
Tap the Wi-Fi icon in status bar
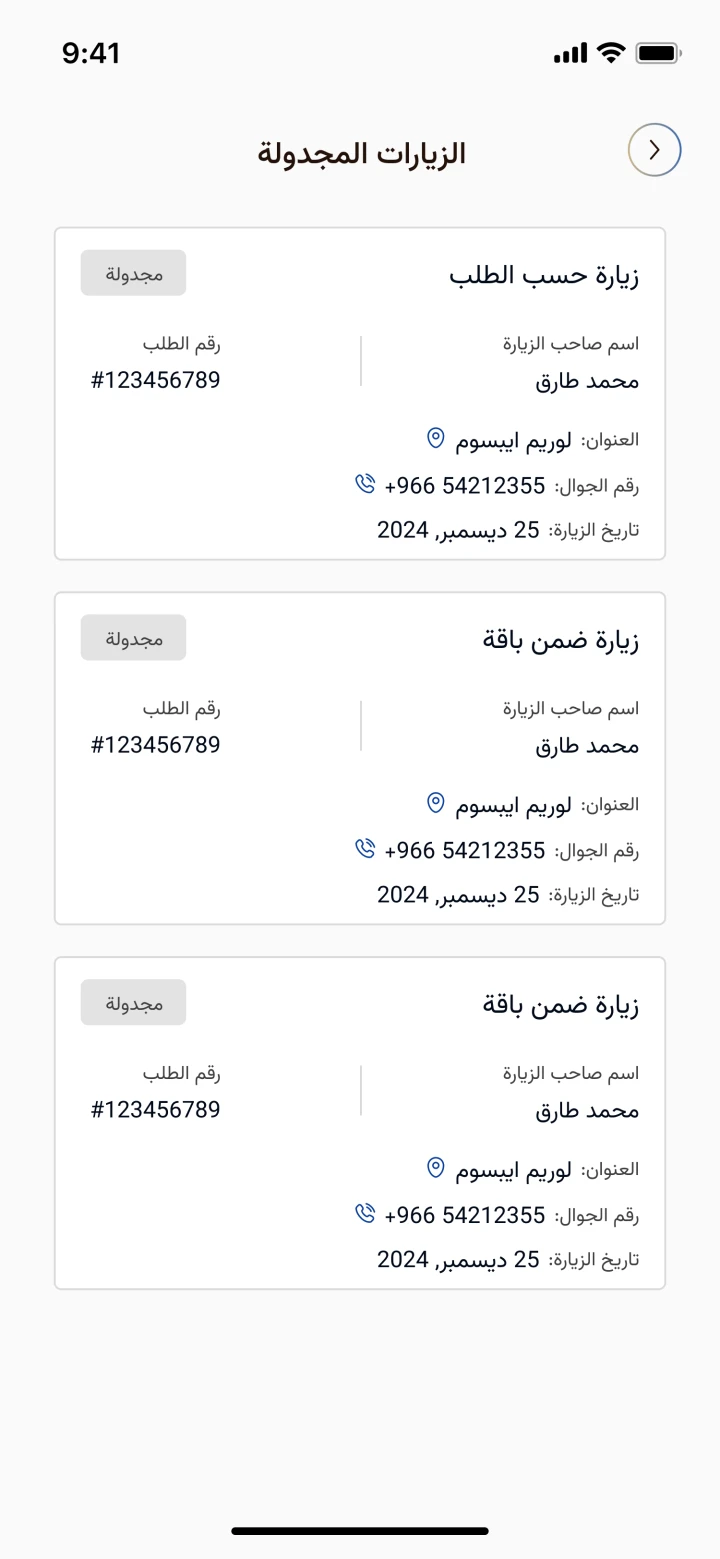tap(609, 54)
